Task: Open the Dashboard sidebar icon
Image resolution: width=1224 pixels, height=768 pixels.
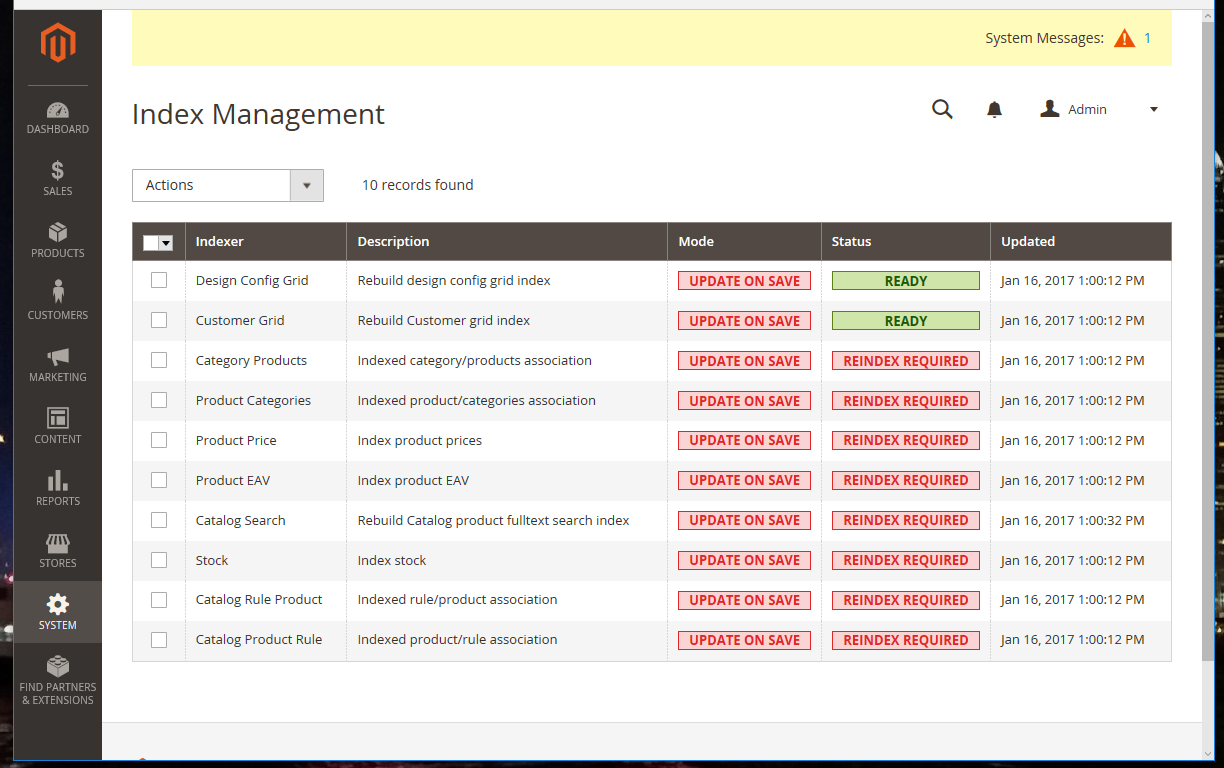Action: click(x=58, y=111)
